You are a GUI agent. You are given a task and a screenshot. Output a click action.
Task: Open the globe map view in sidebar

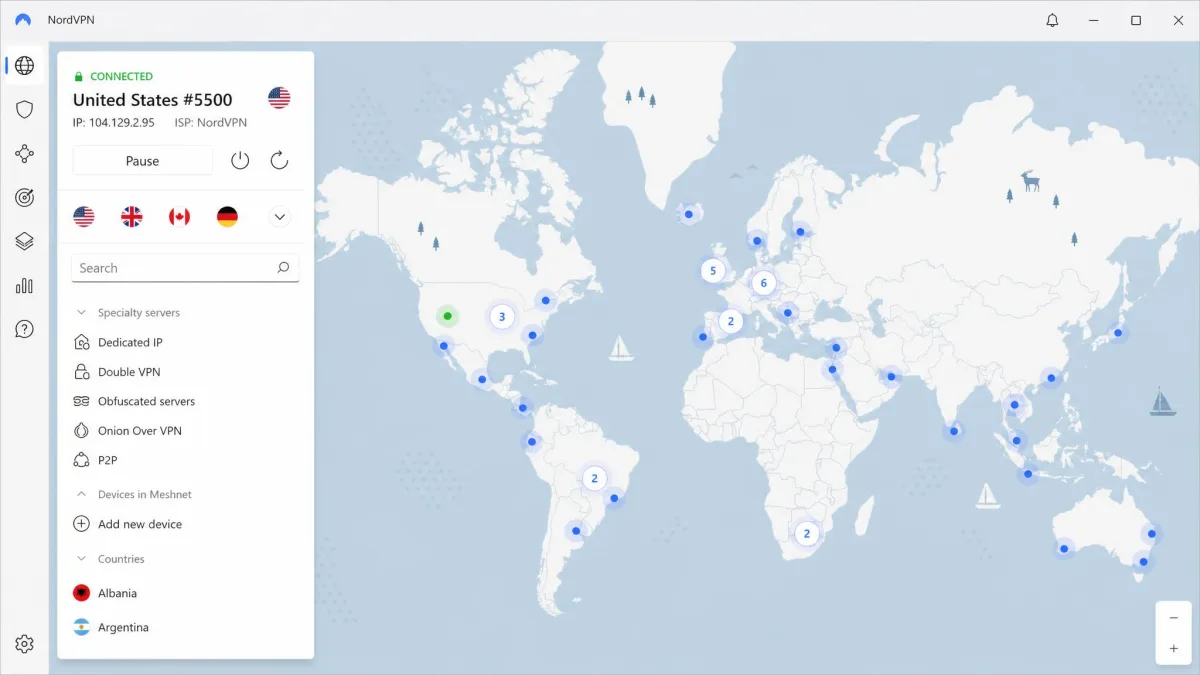tap(25, 66)
